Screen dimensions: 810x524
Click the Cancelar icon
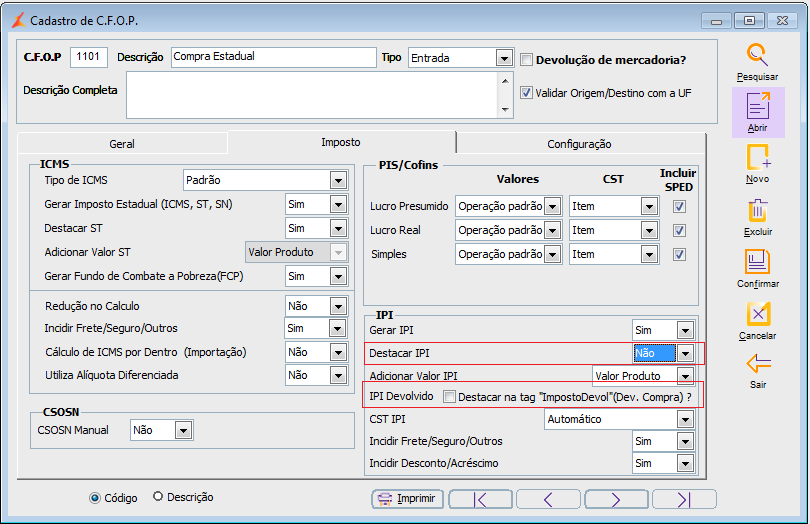click(x=758, y=314)
